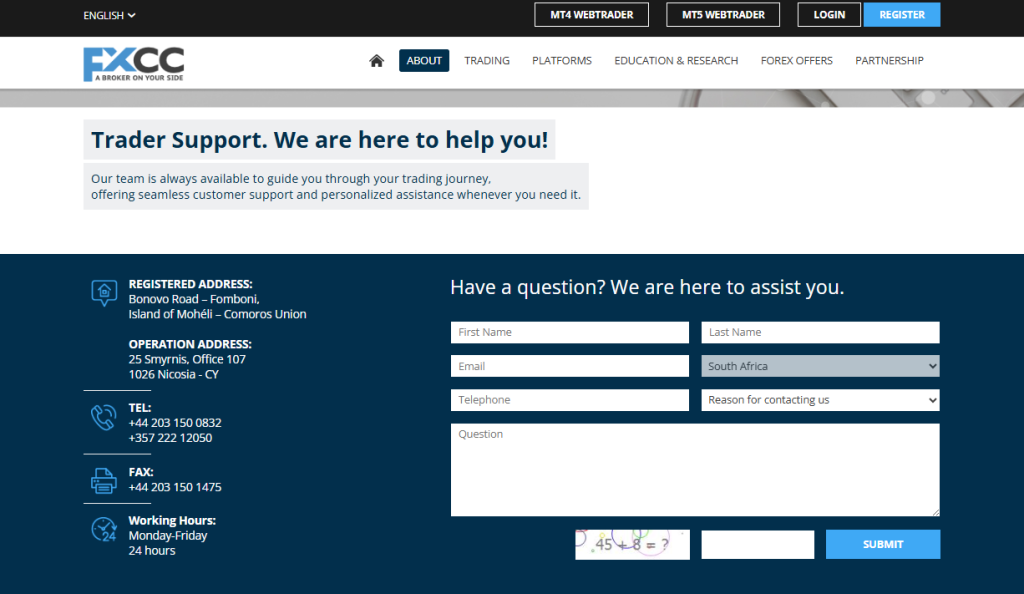Click the captcha math challenge image

[632, 544]
